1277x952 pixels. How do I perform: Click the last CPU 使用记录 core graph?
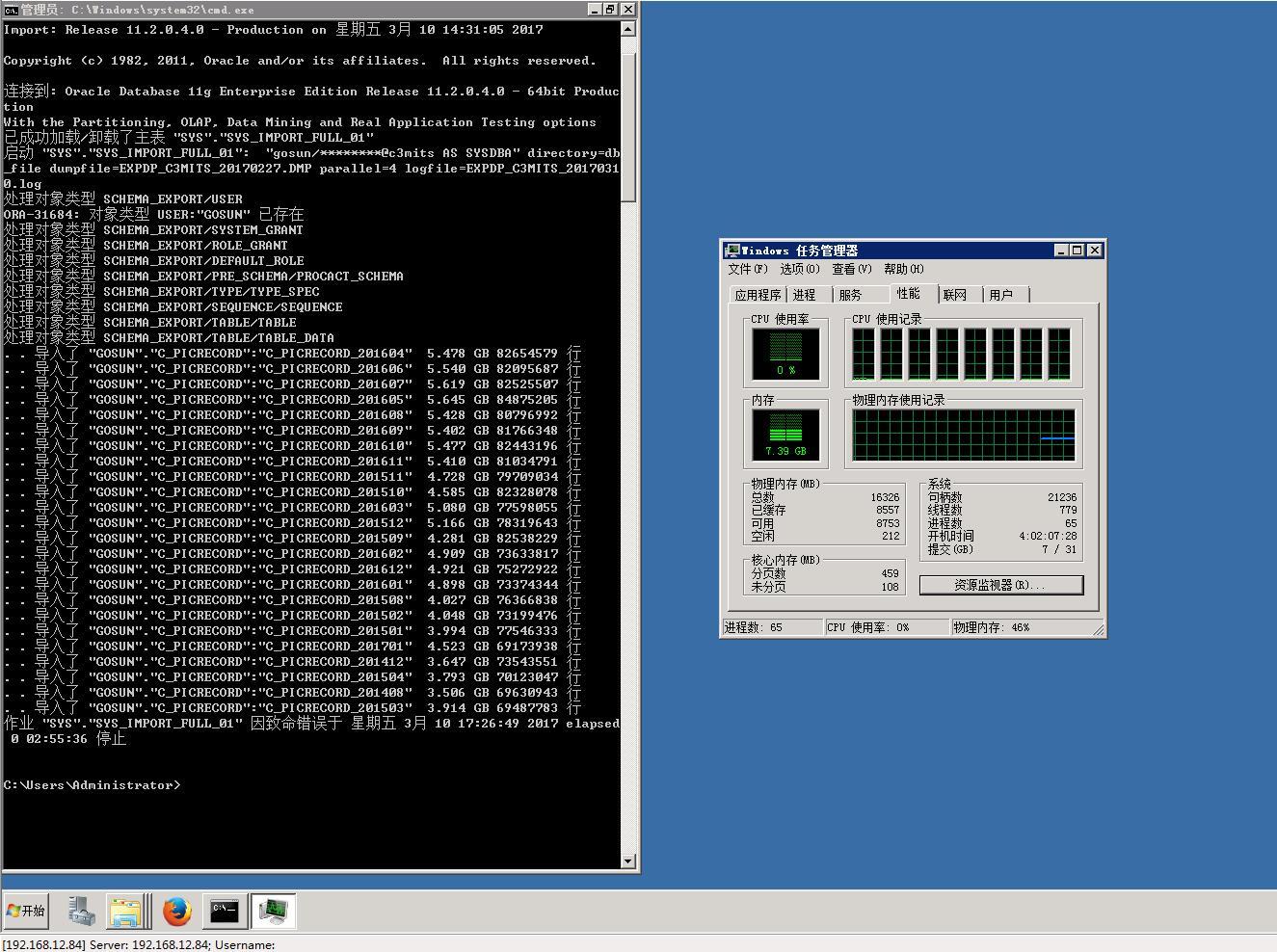point(1059,354)
